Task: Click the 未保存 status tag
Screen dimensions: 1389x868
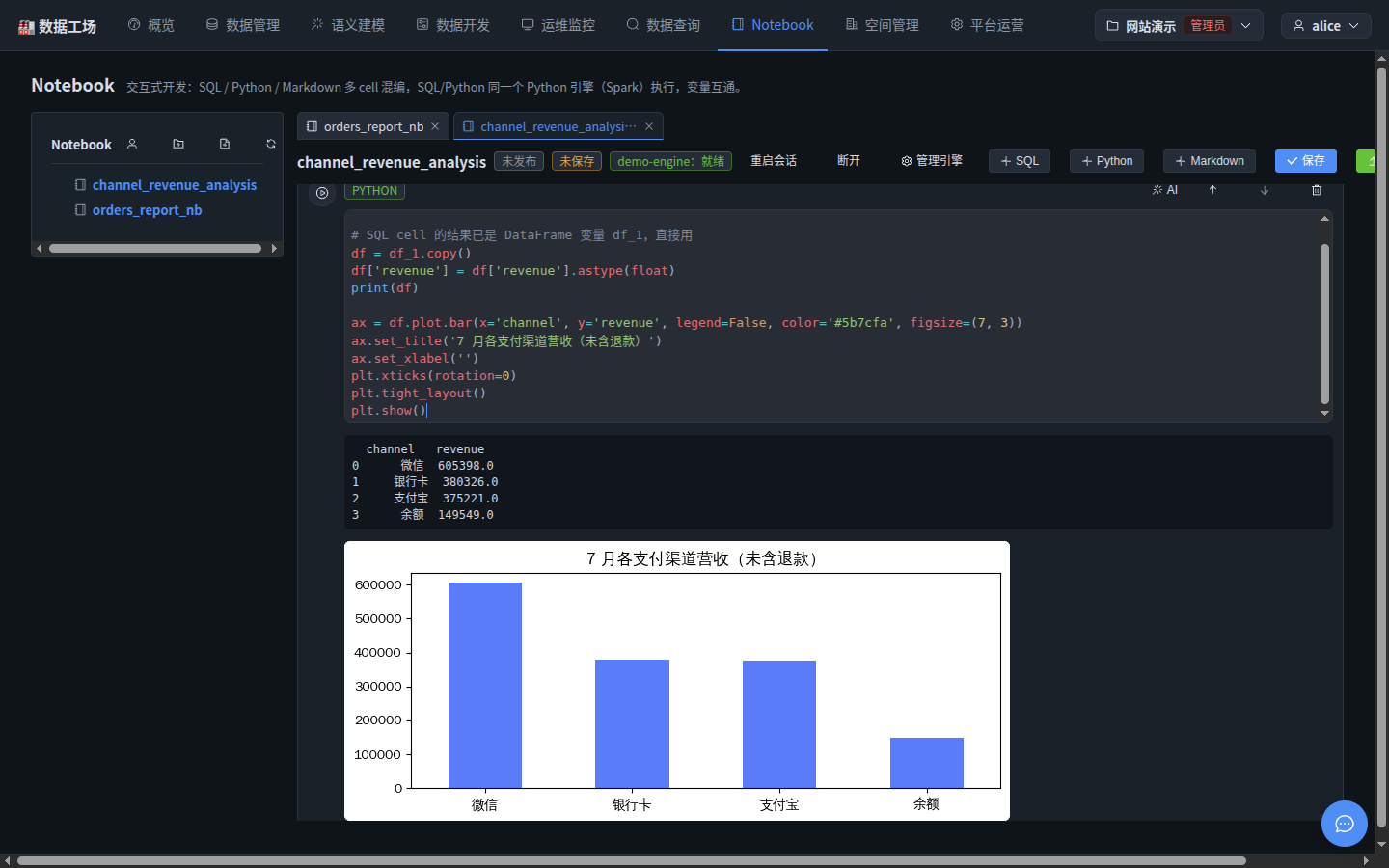Action: 577,161
